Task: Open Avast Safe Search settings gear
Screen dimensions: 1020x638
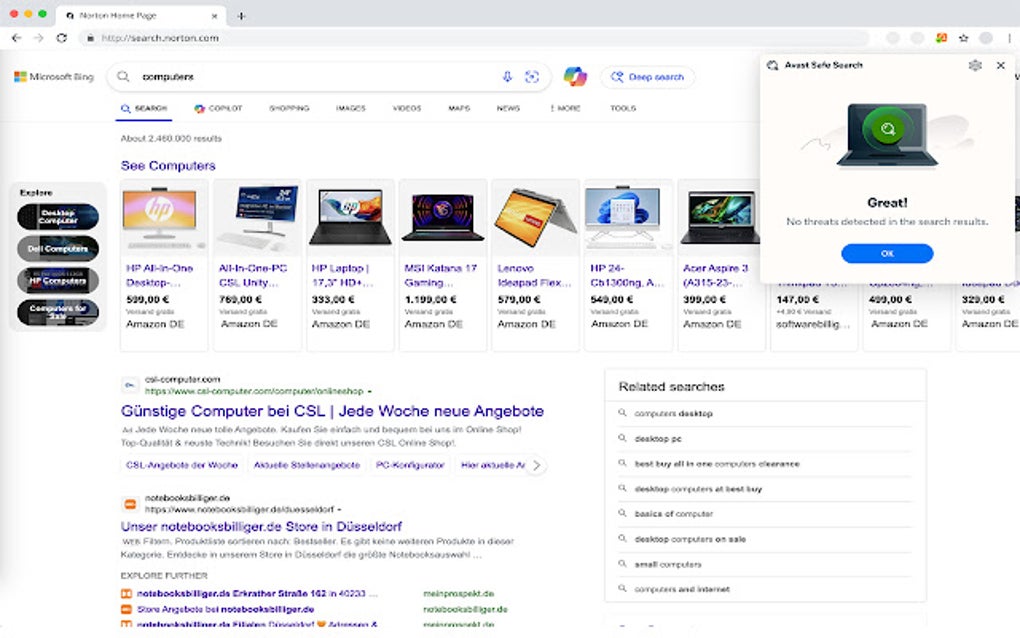Action: (975, 65)
